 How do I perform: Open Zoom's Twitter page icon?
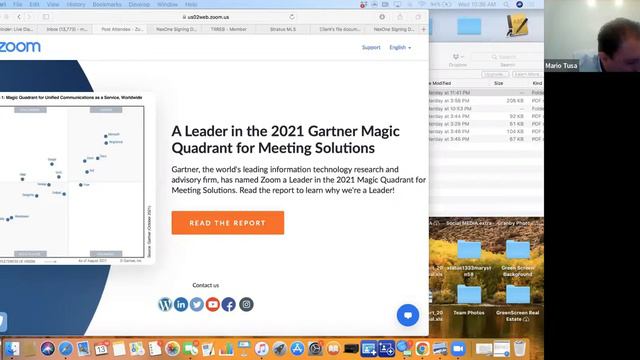click(x=197, y=304)
